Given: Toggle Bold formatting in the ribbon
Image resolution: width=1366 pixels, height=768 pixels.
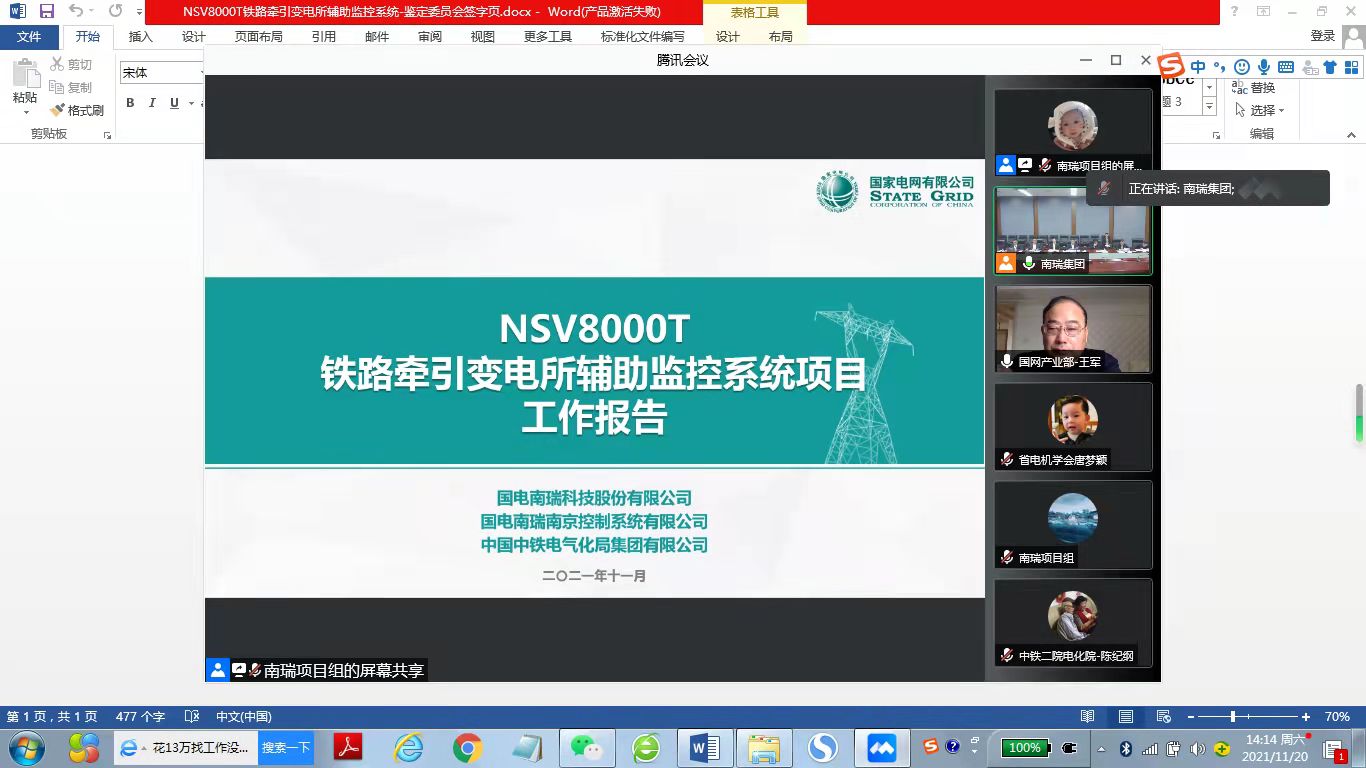Looking at the screenshot, I should click(130, 103).
